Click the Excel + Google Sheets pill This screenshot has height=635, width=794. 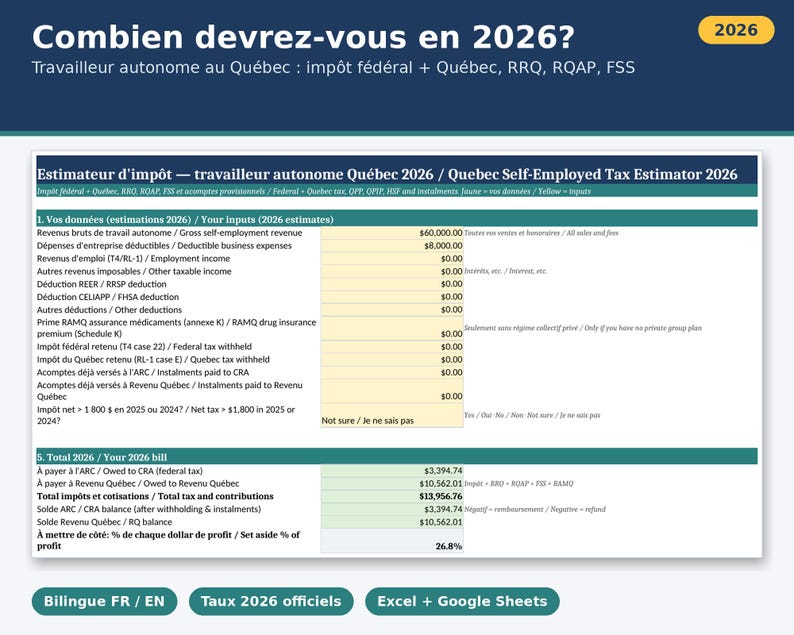[x=462, y=602]
